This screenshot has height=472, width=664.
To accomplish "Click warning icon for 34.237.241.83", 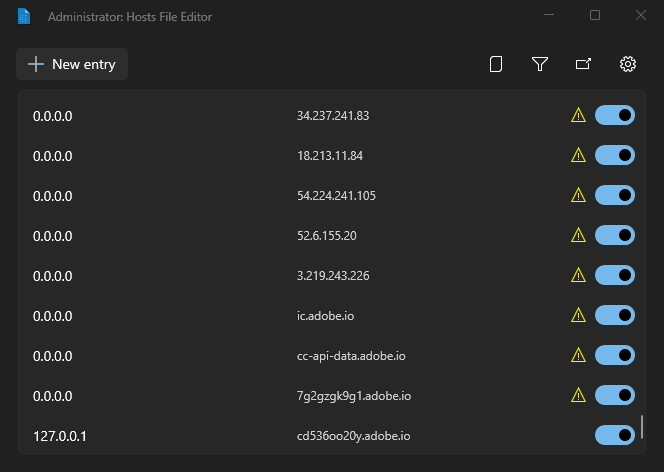I will point(578,116).
